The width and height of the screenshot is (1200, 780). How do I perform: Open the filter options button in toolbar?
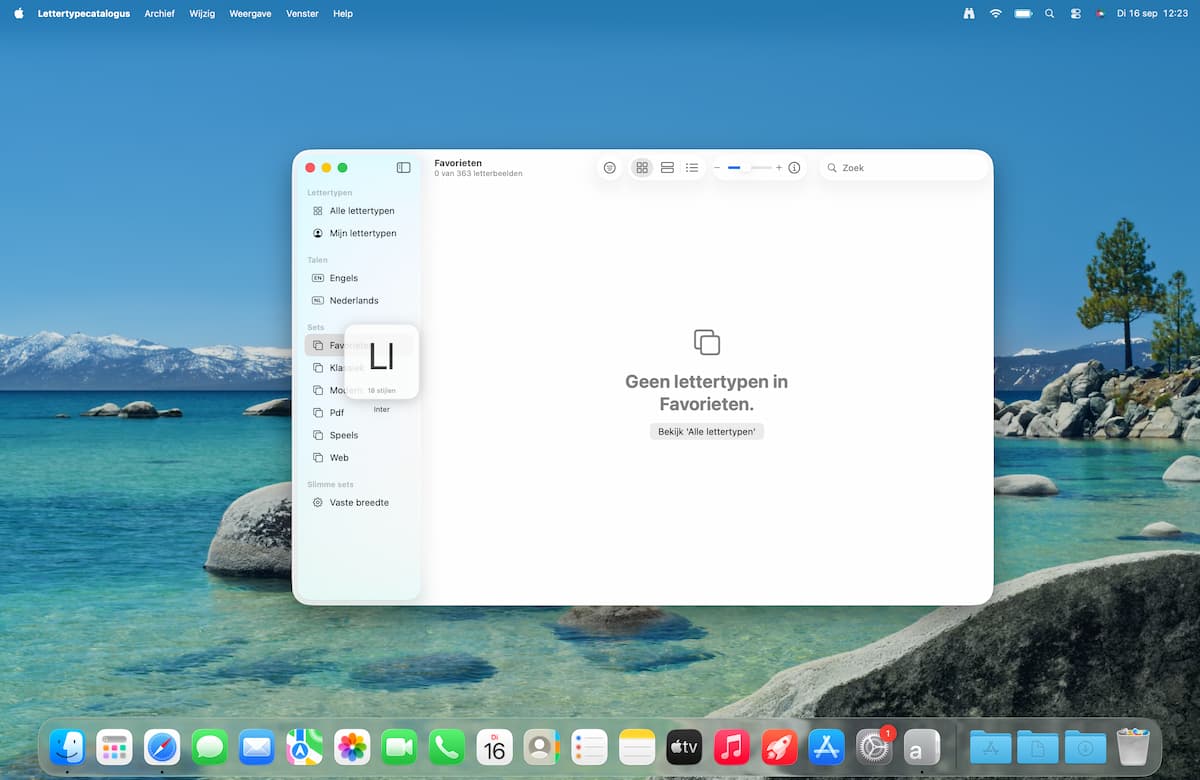(610, 168)
